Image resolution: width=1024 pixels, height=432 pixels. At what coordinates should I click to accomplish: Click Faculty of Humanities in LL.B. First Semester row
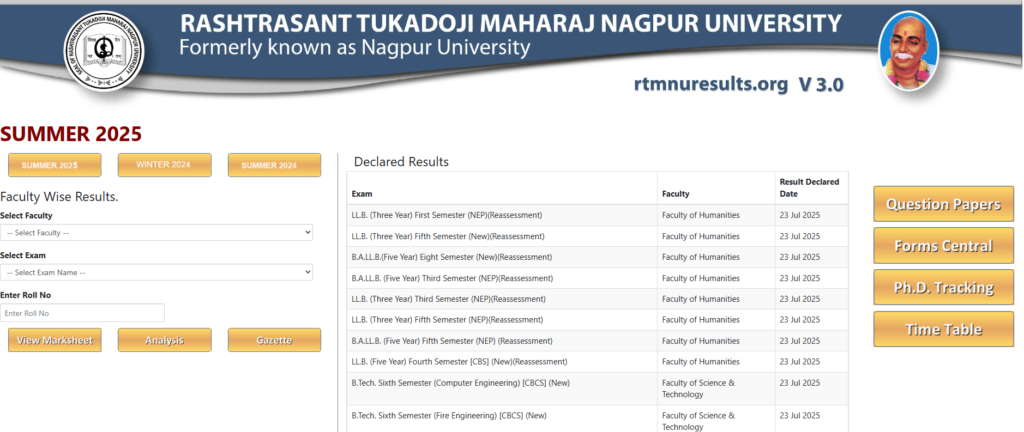click(701, 215)
